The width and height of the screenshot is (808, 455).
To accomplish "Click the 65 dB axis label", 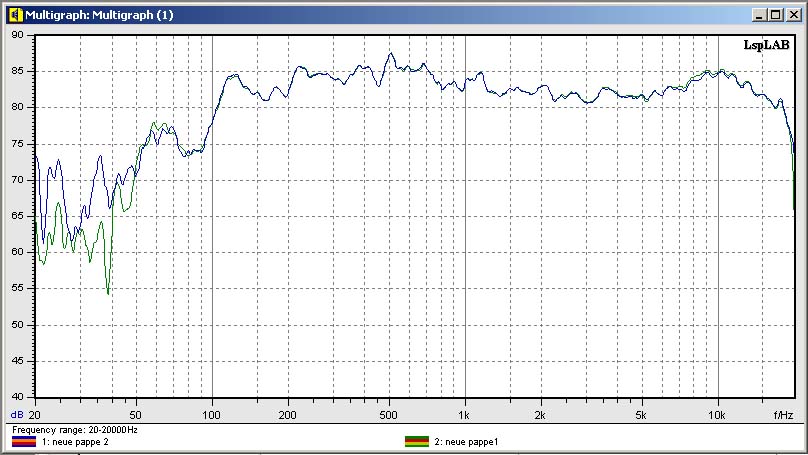I will point(18,215).
